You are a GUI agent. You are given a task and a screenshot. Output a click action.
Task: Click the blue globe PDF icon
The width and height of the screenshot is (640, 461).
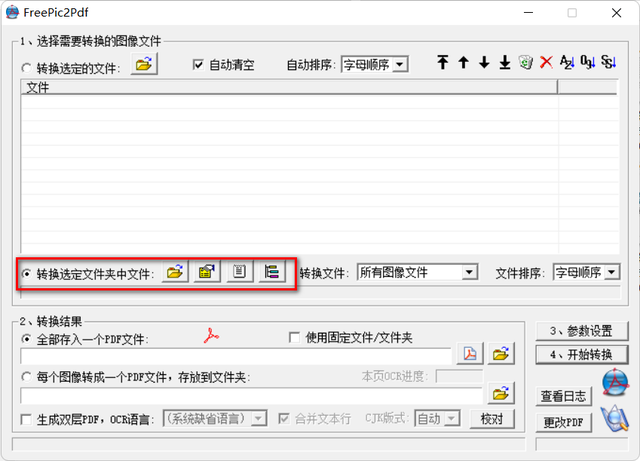[x=615, y=382]
